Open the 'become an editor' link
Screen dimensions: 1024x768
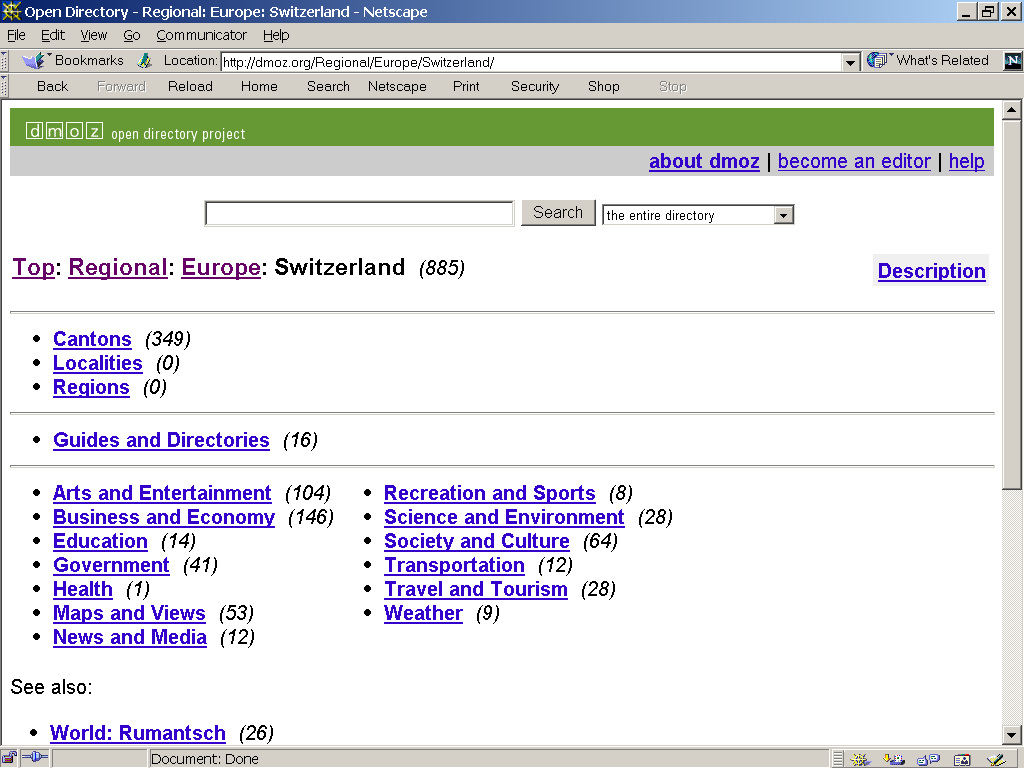854,161
